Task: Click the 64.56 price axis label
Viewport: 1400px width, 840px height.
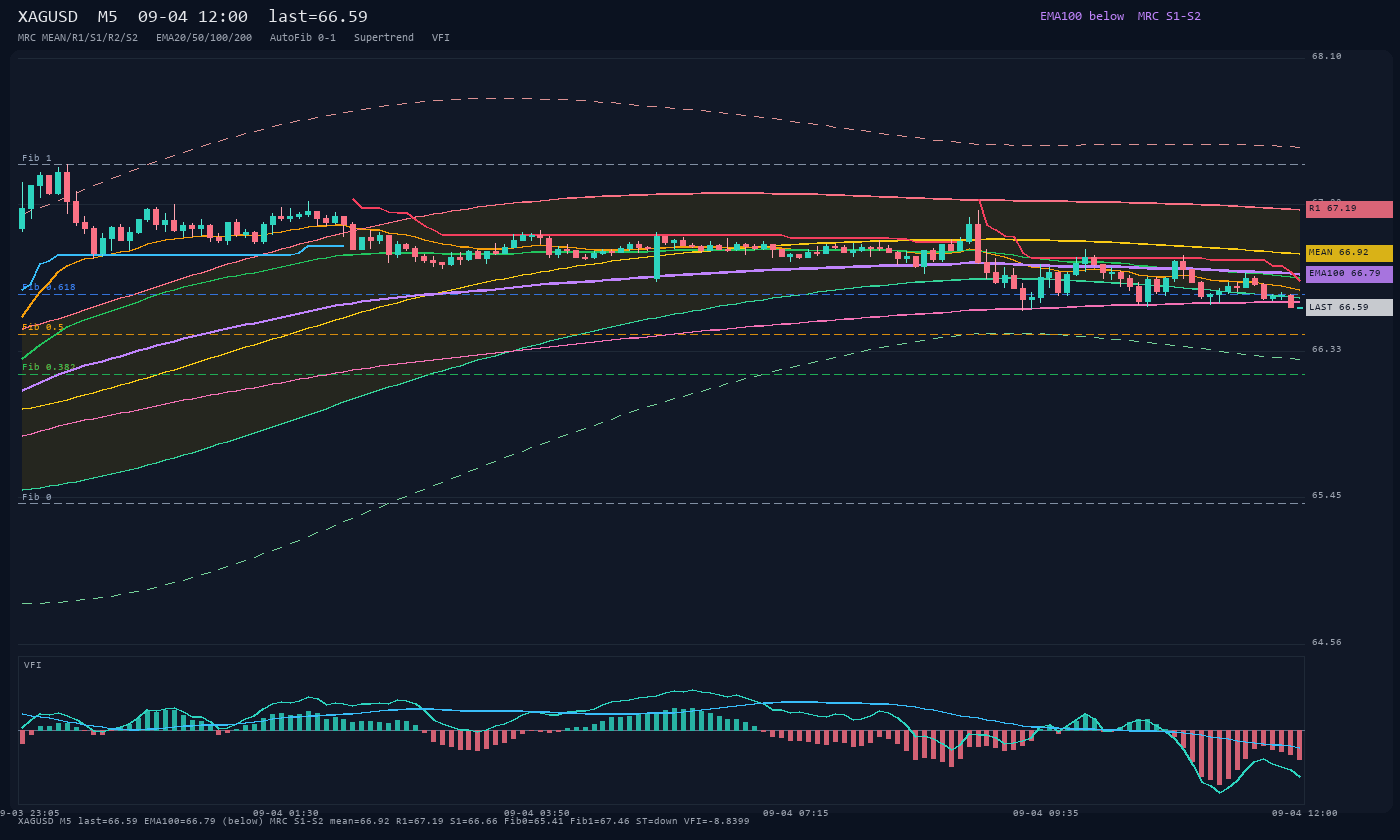Action: coord(1327,643)
